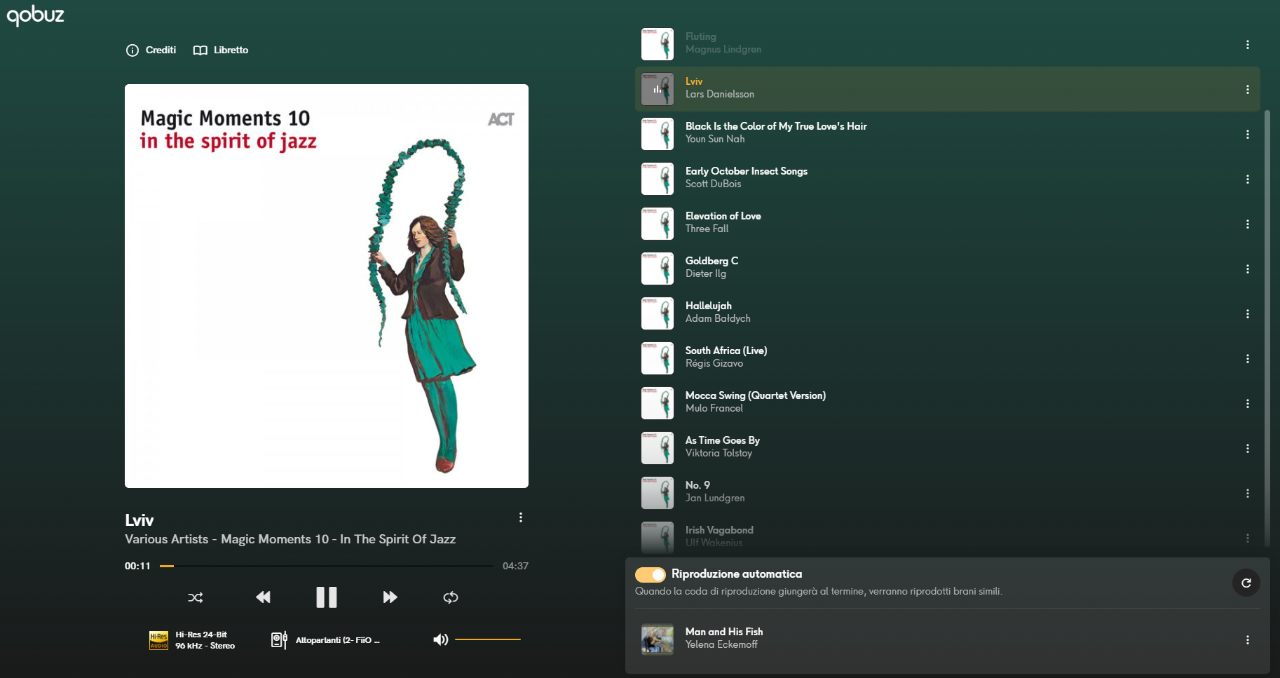Open the Libretto booklet
Viewport: 1280px width, 678px height.
click(221, 50)
